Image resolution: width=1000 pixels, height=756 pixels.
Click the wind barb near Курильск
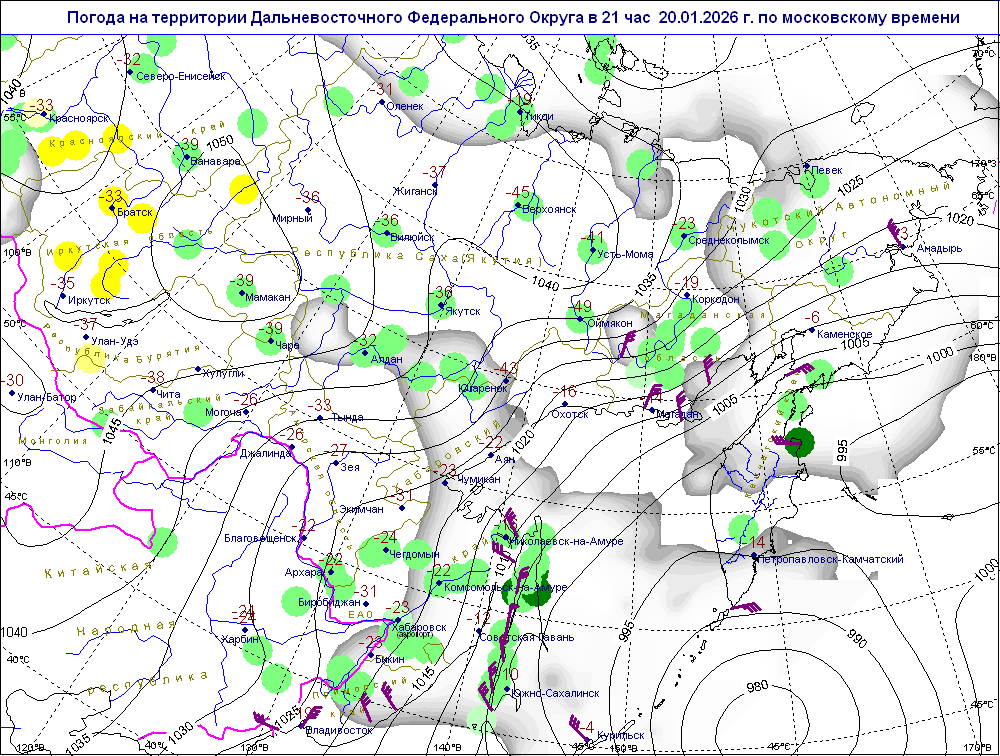576,724
